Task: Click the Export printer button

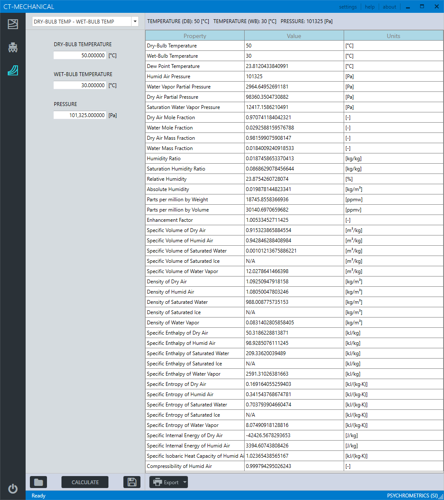Action: pyautogui.click(x=166, y=482)
